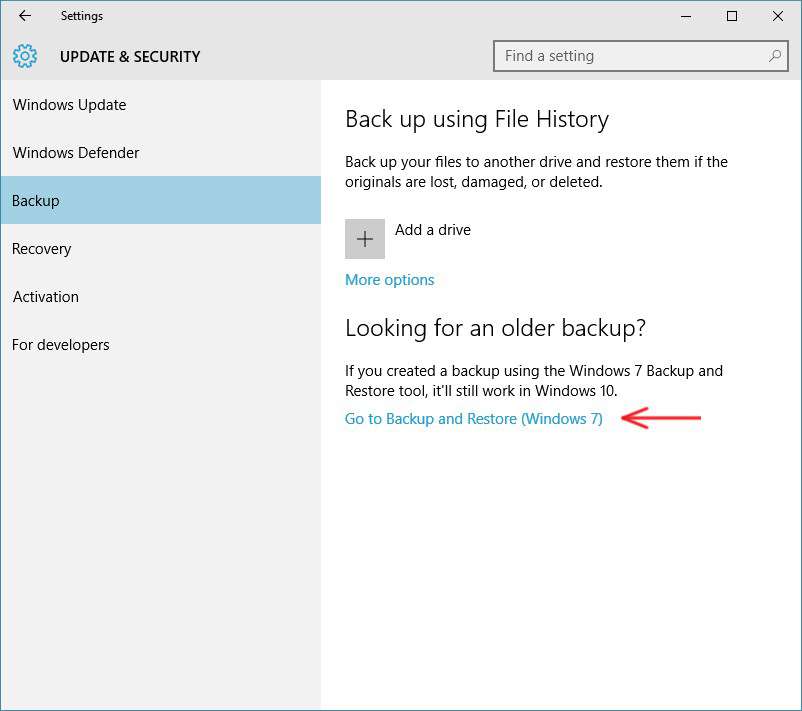The height and width of the screenshot is (711, 802).
Task: Select the Backup sidebar item
Action: [161, 200]
